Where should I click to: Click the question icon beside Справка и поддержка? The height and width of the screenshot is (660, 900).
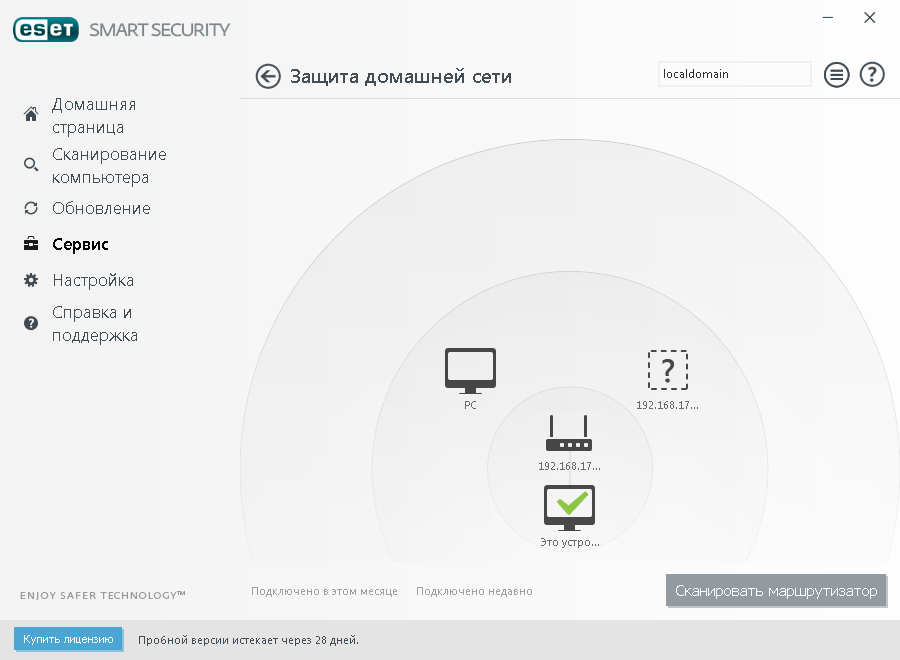coord(31,323)
